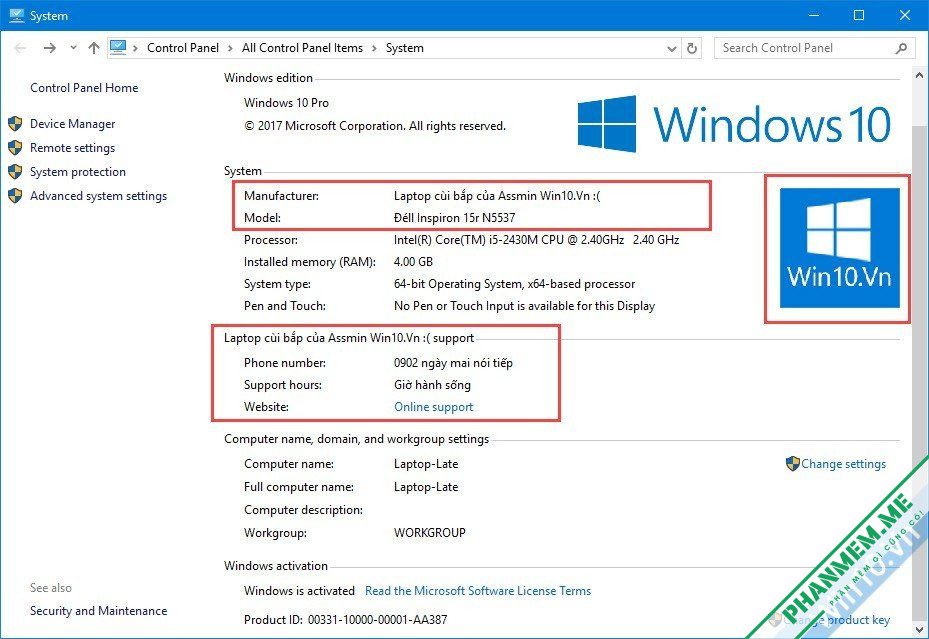This screenshot has width=929, height=639.
Task: Go back with the Back arrow
Action: coord(20,48)
